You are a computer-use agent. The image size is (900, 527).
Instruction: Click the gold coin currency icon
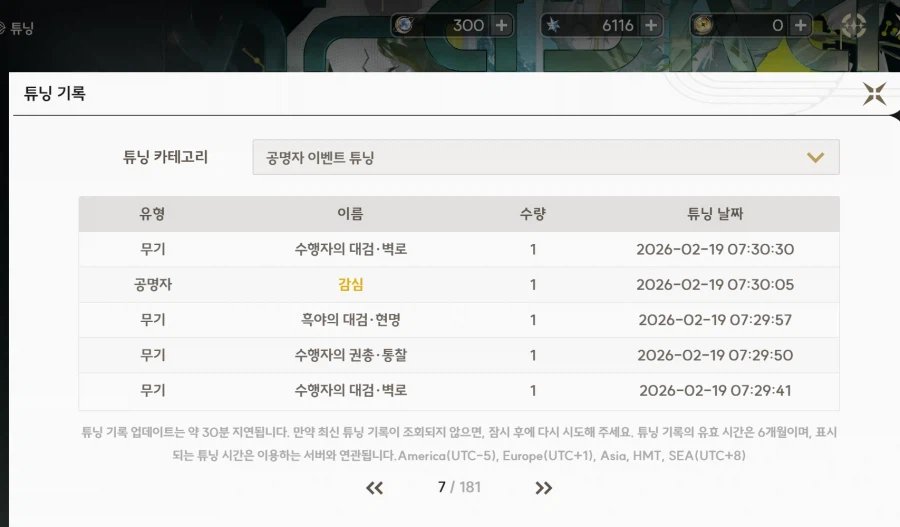pyautogui.click(x=703, y=25)
